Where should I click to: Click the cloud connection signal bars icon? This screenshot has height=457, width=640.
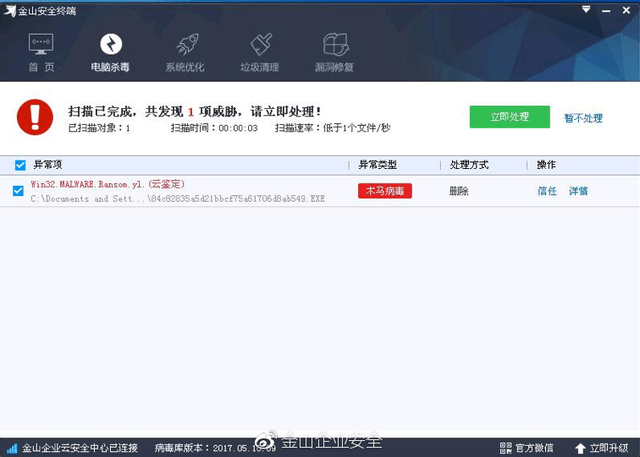pyautogui.click(x=12, y=449)
